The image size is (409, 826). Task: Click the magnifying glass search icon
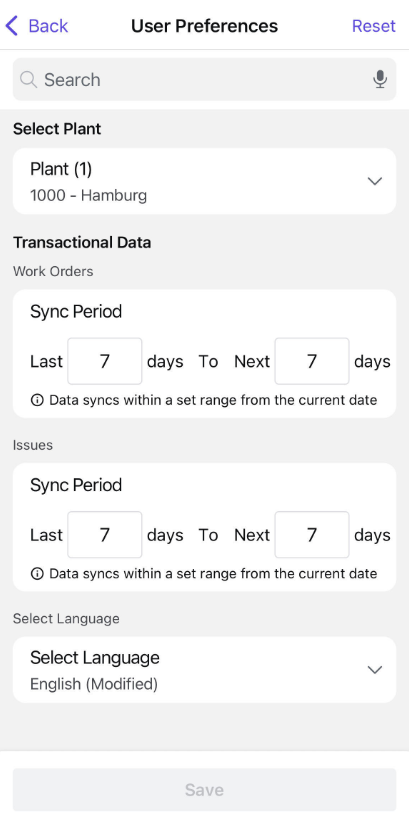pos(28,80)
